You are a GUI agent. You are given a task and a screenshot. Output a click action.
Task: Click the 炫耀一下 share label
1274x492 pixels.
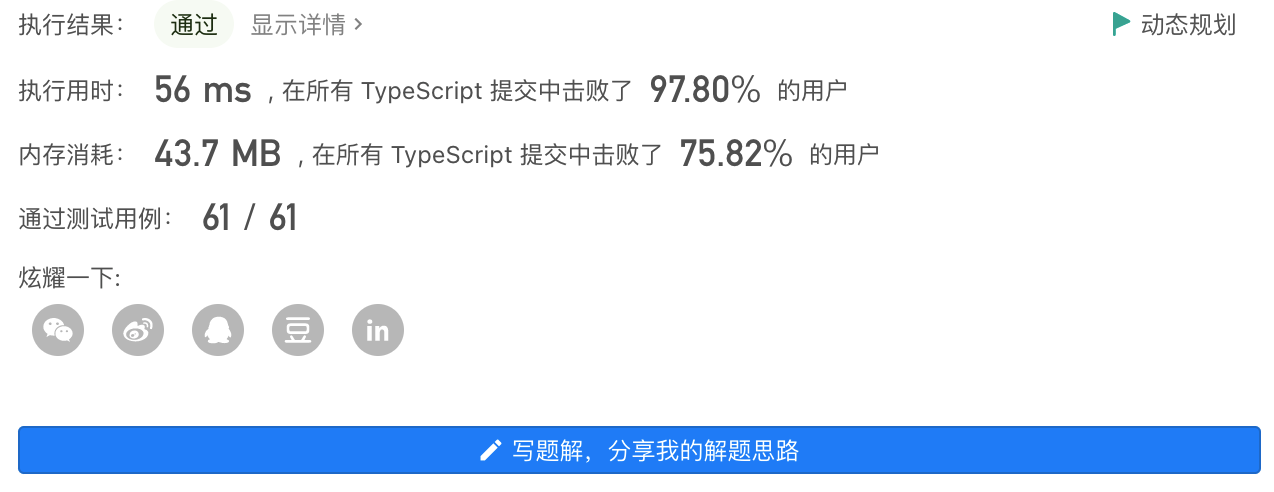[70, 278]
